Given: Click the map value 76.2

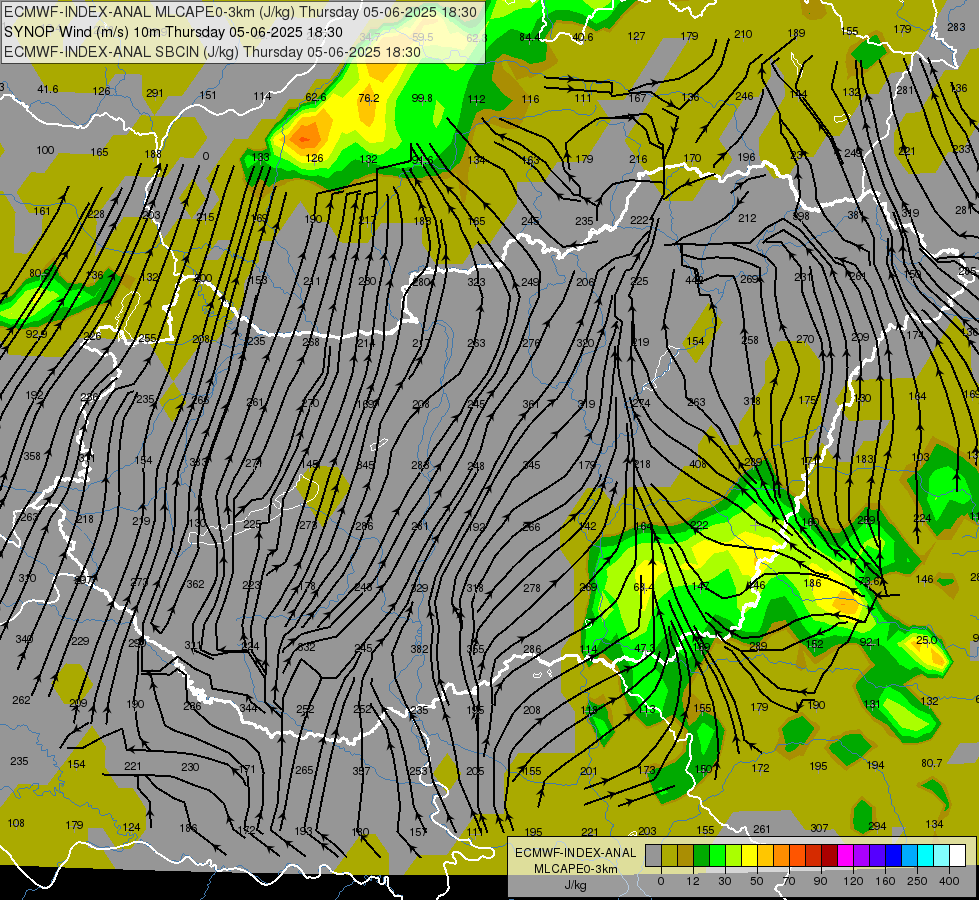Looking at the screenshot, I should 369,98.
